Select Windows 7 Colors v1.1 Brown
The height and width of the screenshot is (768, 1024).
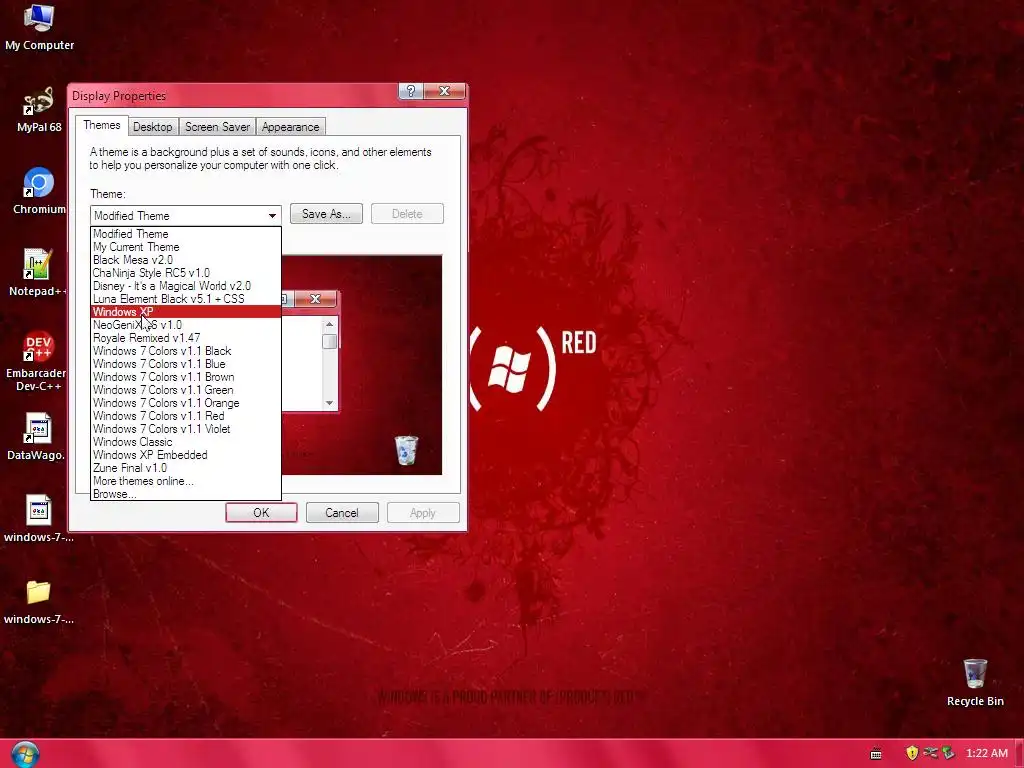185,377
